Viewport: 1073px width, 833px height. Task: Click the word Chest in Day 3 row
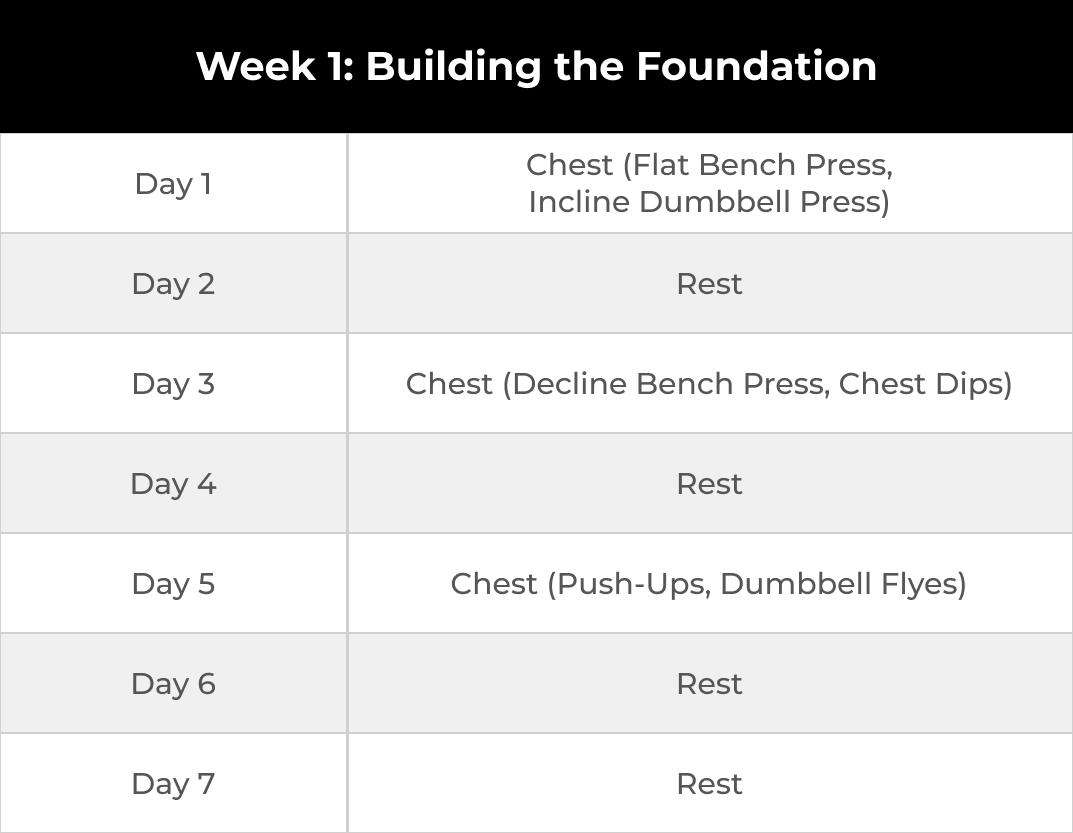[x=449, y=384]
